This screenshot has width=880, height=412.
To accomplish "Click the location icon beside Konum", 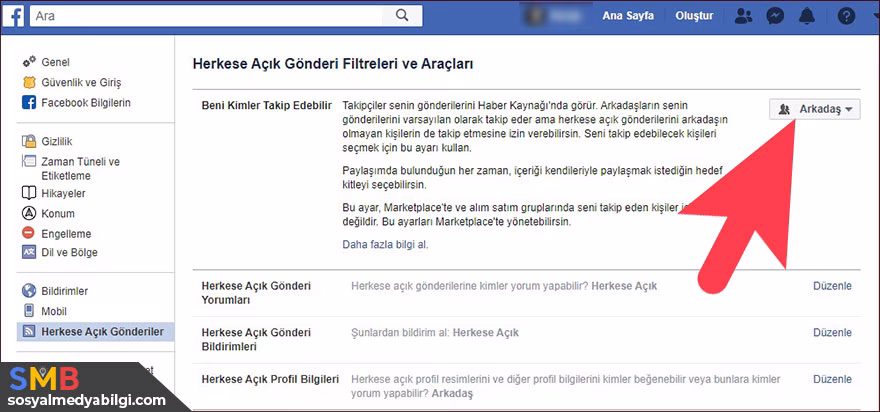I will coord(29,213).
